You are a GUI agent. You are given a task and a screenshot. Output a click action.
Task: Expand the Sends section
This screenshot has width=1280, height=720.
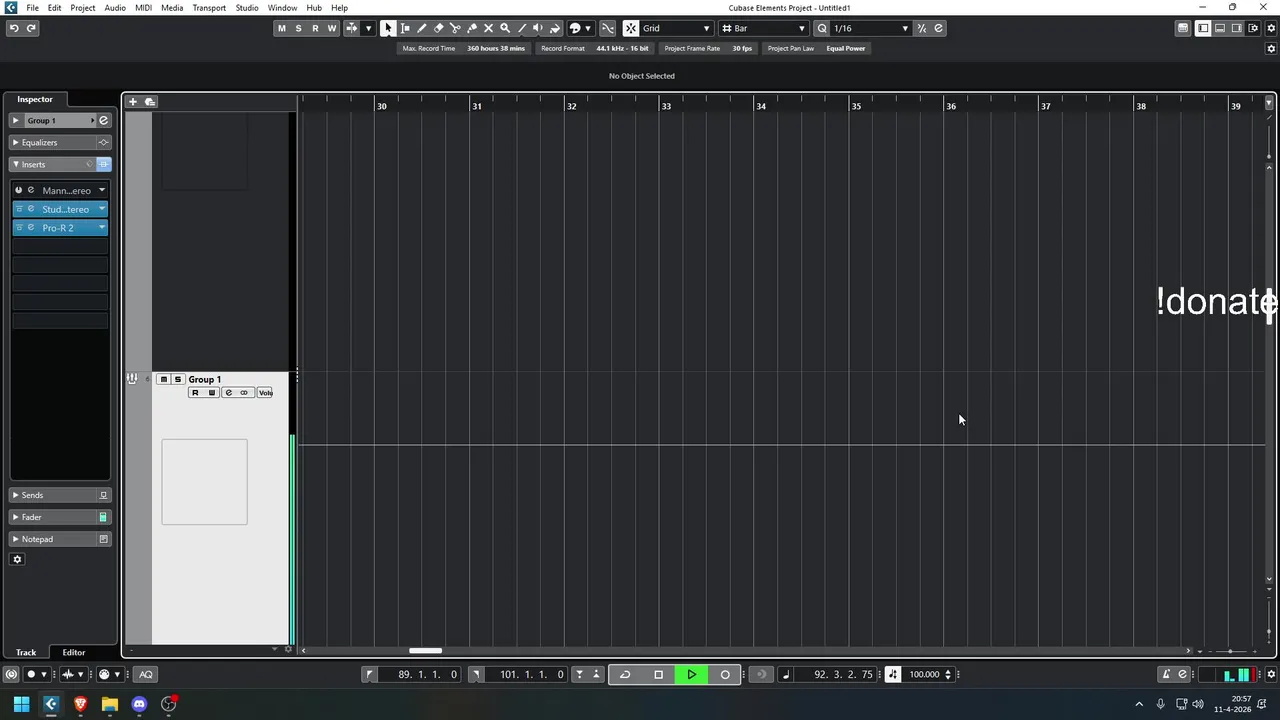[x=15, y=495]
